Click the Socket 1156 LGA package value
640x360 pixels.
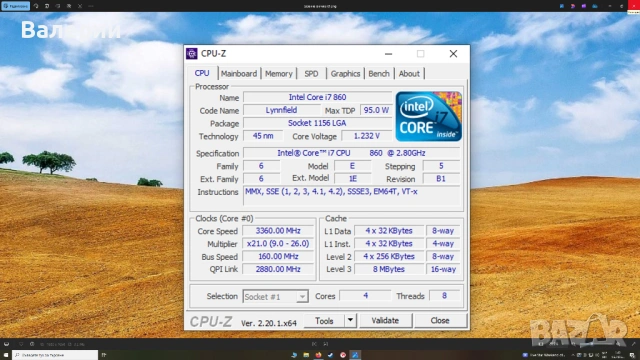click(317, 123)
